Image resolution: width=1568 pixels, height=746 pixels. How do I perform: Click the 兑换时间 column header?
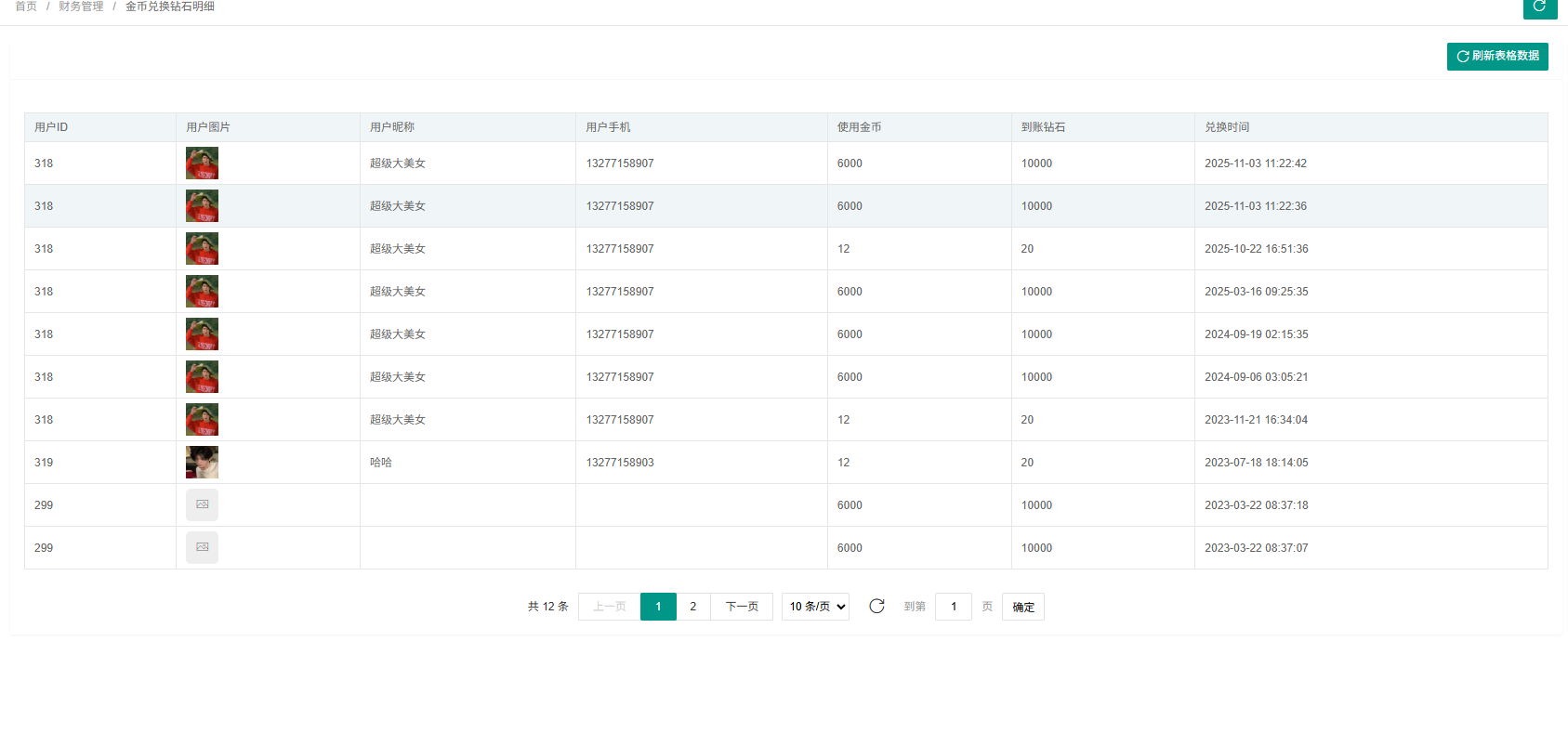click(1227, 127)
